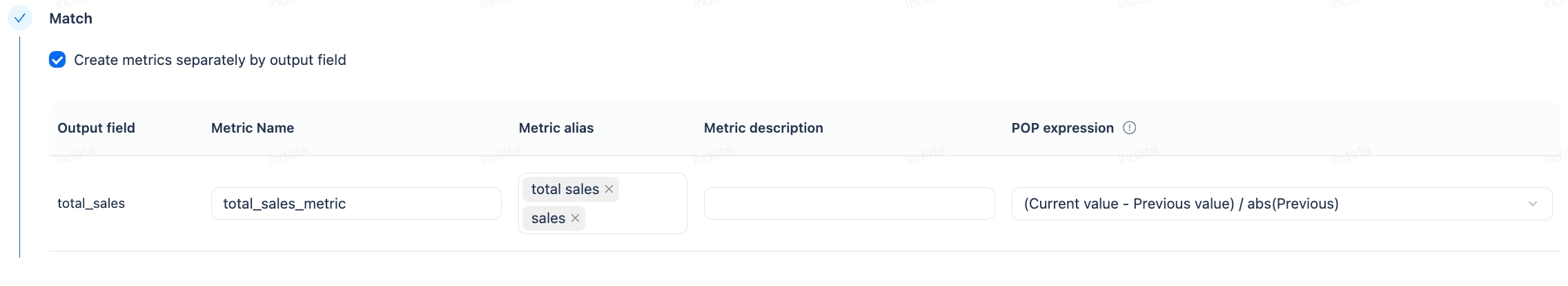Screen dimensions: 1568x286
Task: Focus the total_sales_metric name input
Action: coord(356,204)
